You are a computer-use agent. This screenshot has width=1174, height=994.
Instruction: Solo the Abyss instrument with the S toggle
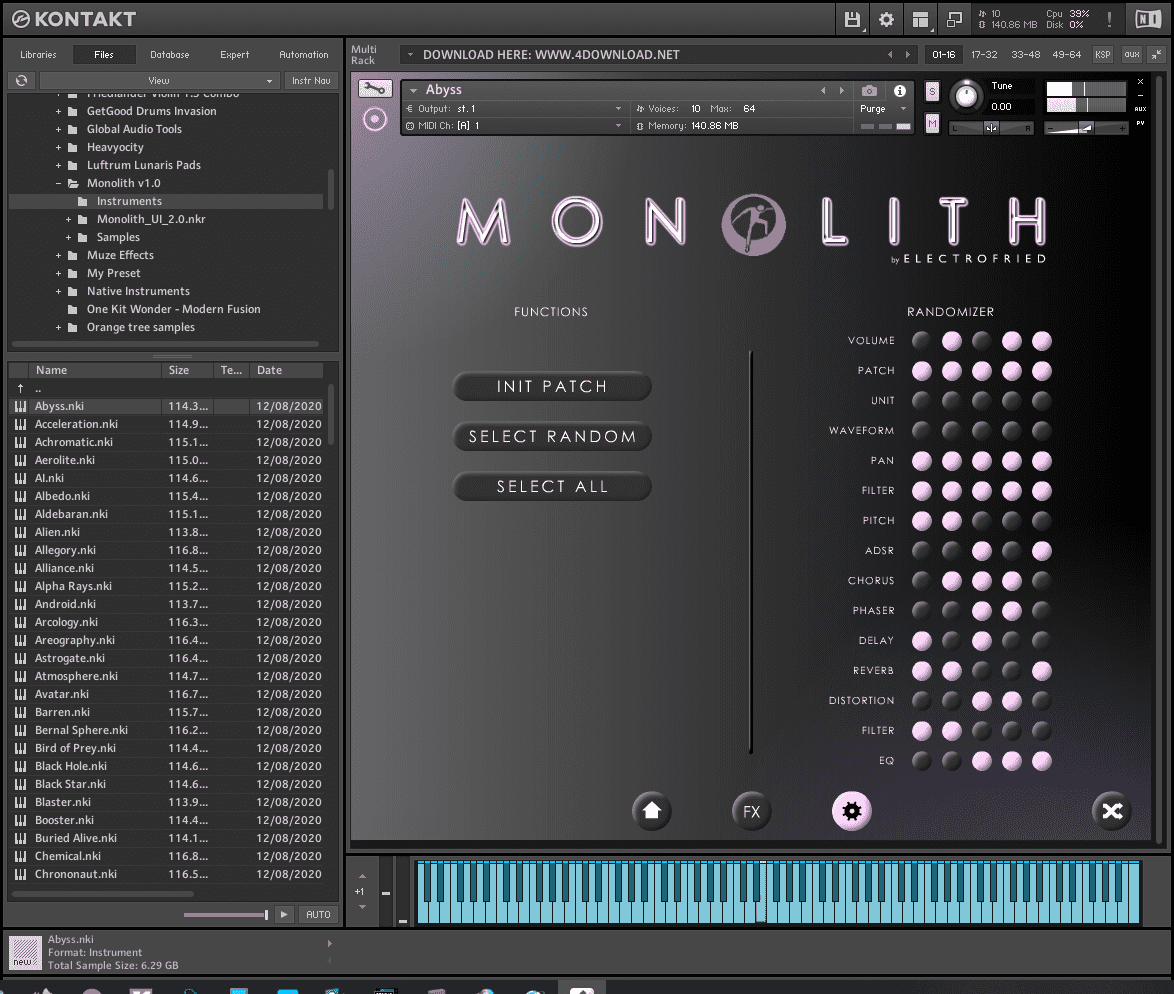tap(931, 90)
